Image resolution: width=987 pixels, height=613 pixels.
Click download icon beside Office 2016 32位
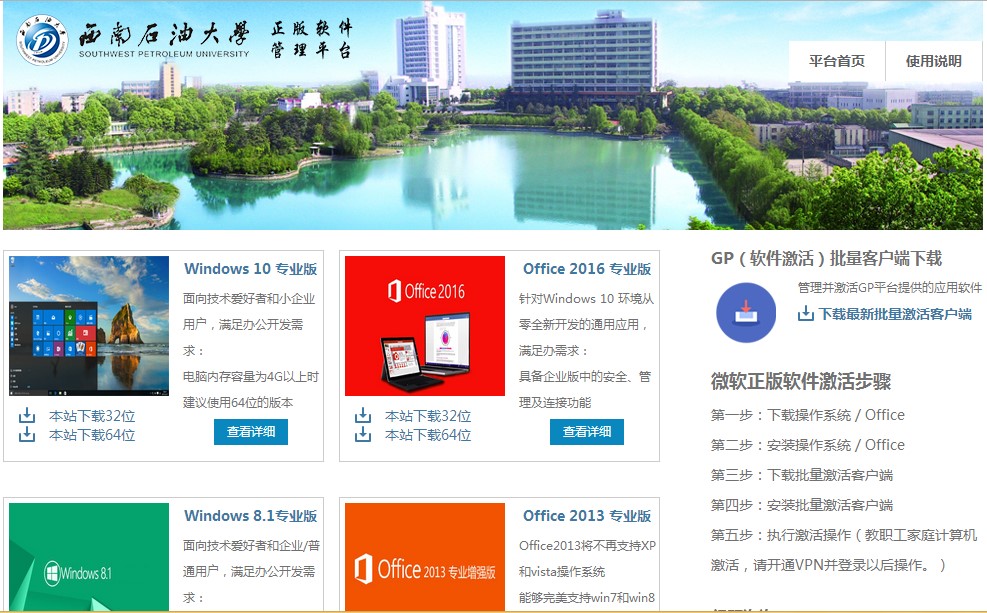363,415
